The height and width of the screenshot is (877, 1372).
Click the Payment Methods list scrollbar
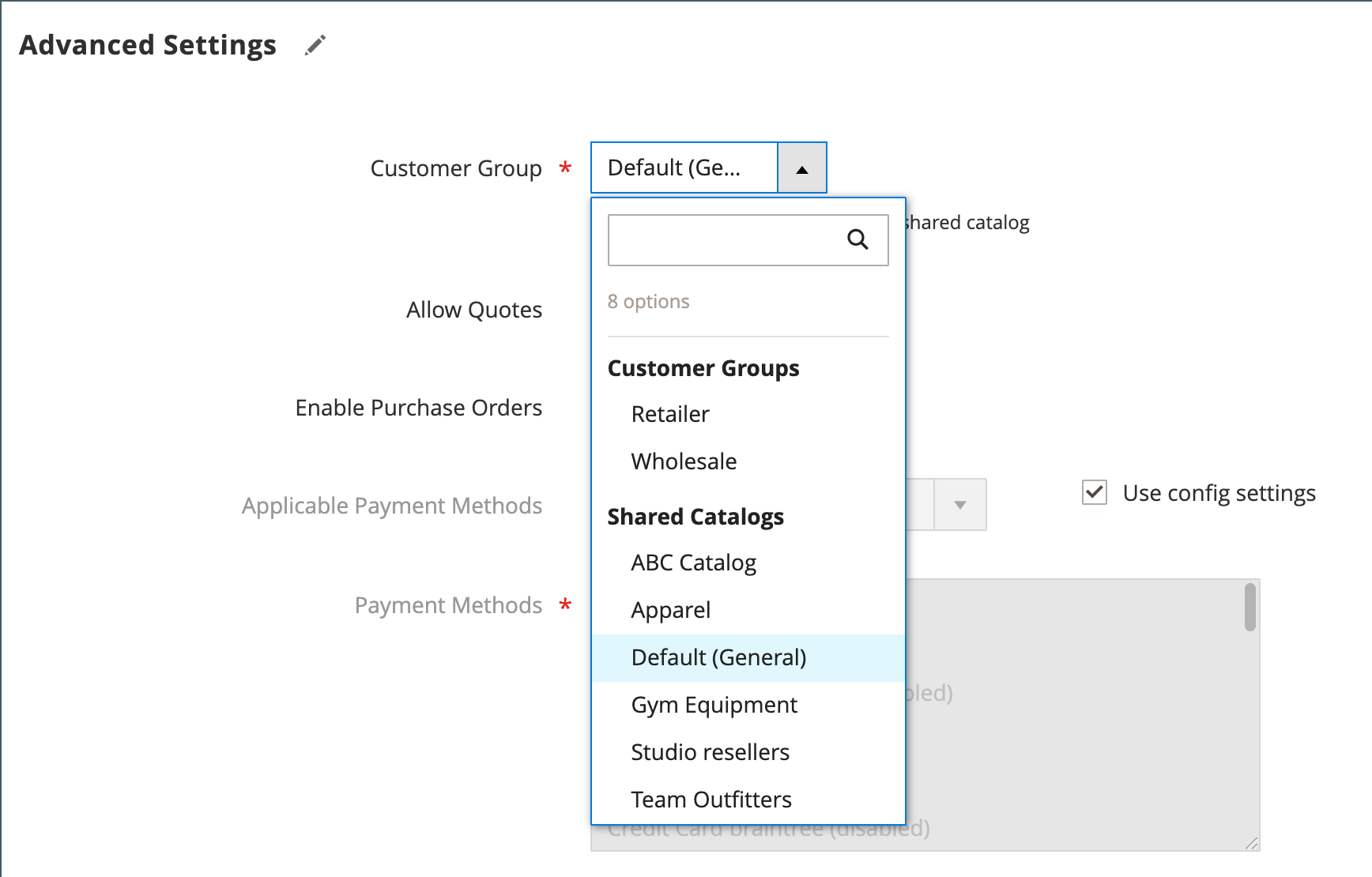point(1249,607)
